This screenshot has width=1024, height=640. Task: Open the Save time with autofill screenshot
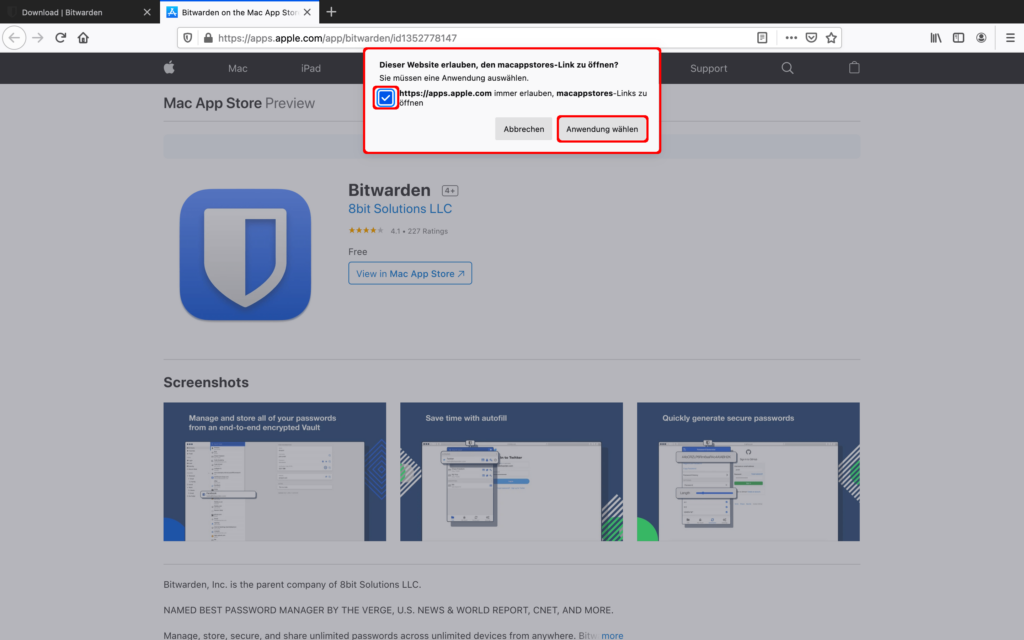click(x=511, y=472)
